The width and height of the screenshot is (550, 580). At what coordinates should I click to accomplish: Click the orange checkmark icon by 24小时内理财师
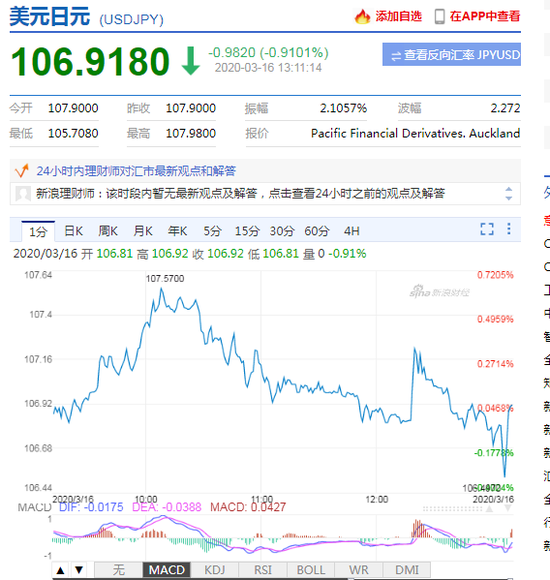click(22, 171)
